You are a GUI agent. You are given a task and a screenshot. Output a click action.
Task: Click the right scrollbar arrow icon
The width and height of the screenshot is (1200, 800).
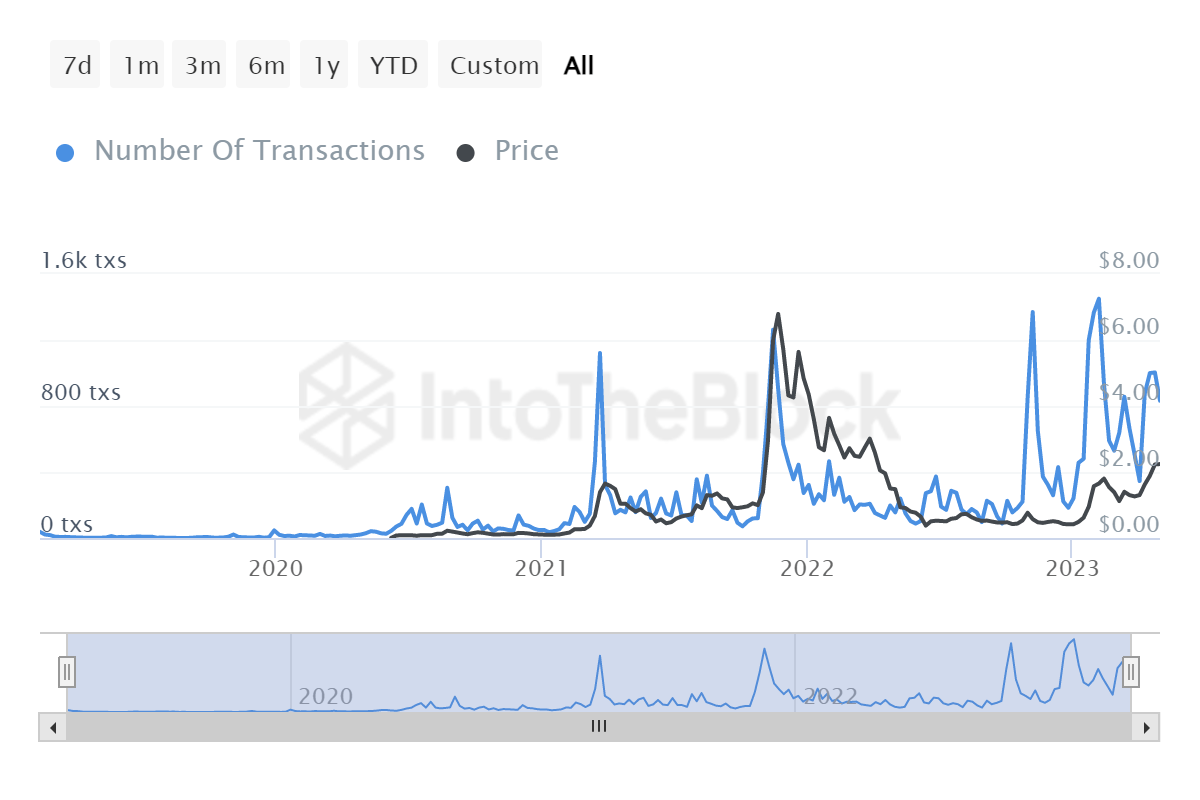(1146, 727)
